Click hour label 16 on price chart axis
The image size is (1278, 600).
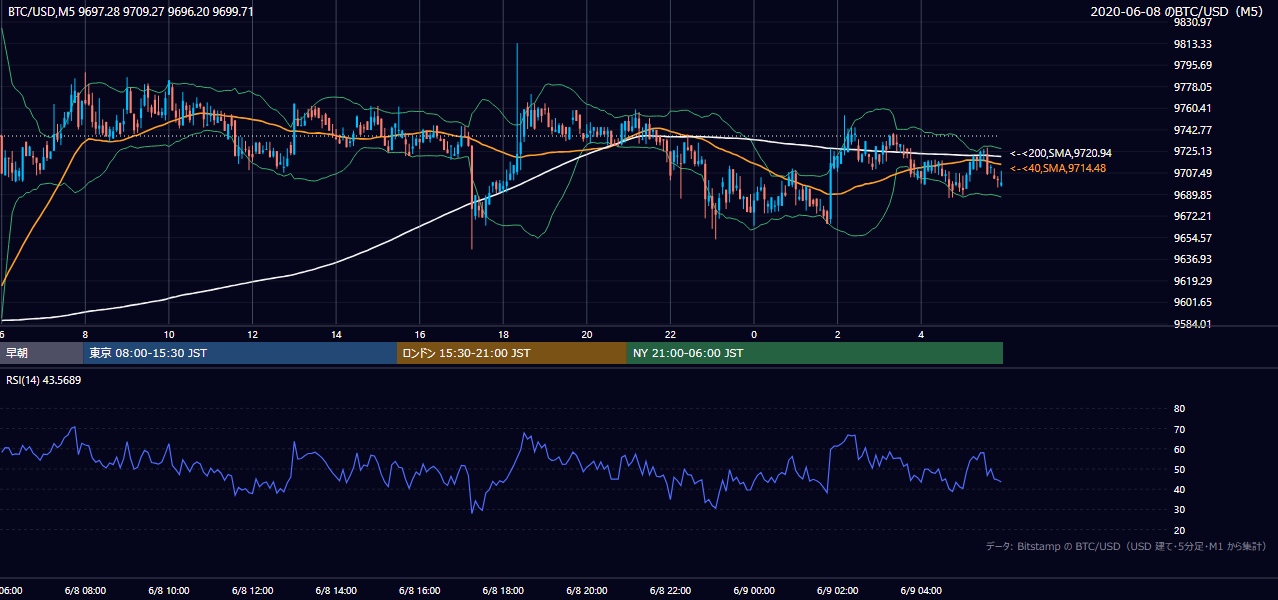(x=420, y=334)
